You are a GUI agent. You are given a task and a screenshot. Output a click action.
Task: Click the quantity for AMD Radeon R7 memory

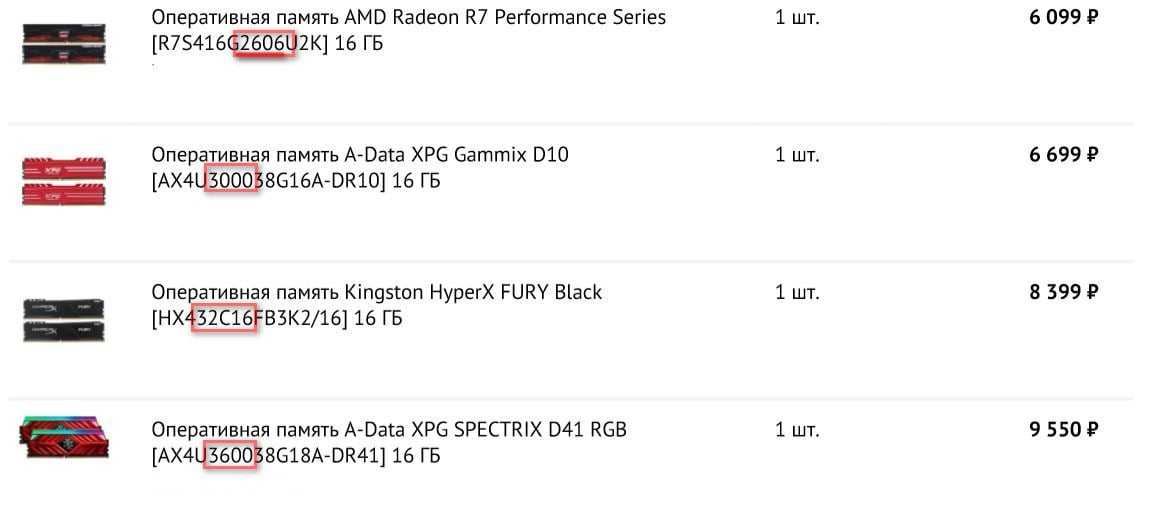(x=797, y=18)
